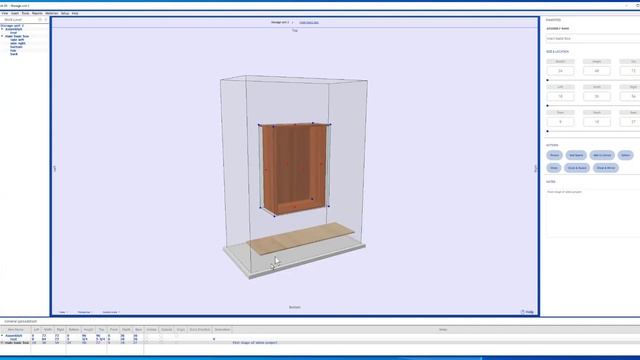Screen dimensions: 640x360
Task: Click the slider handle under the Left/Width row
Action: pyautogui.click(x=548, y=105)
